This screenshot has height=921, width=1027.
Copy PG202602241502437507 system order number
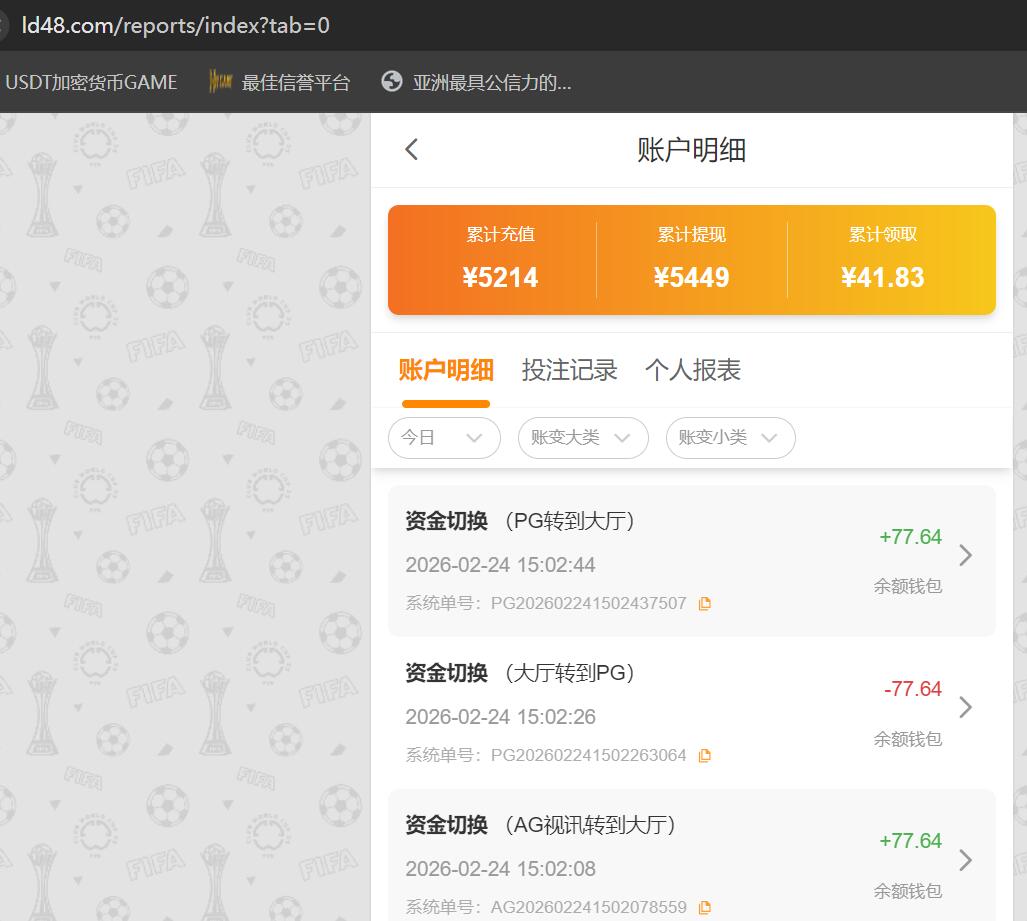tap(705, 603)
